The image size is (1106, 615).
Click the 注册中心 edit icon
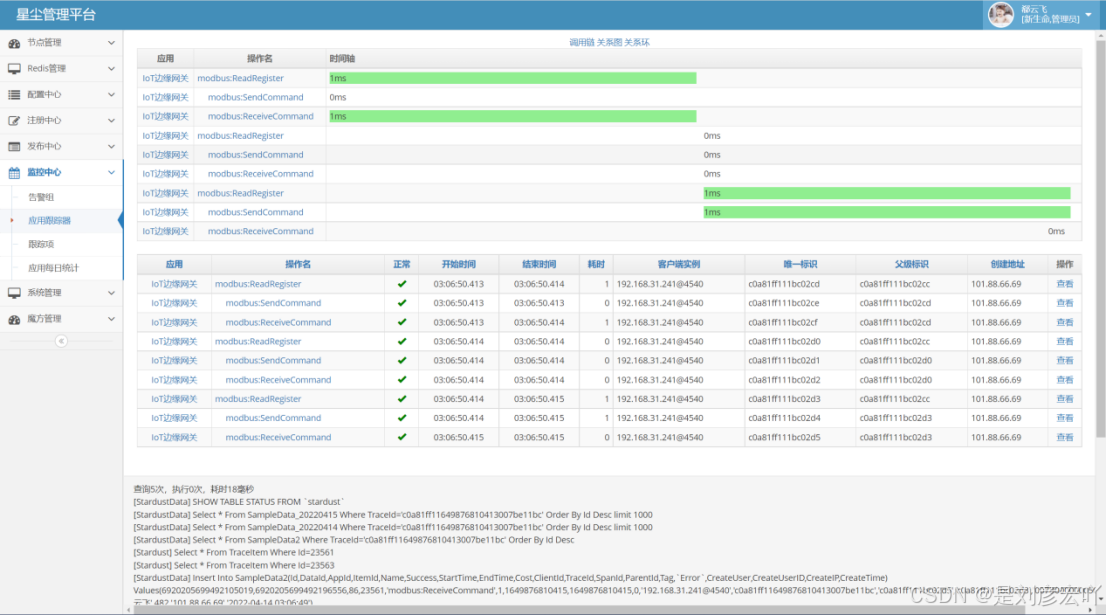14,121
